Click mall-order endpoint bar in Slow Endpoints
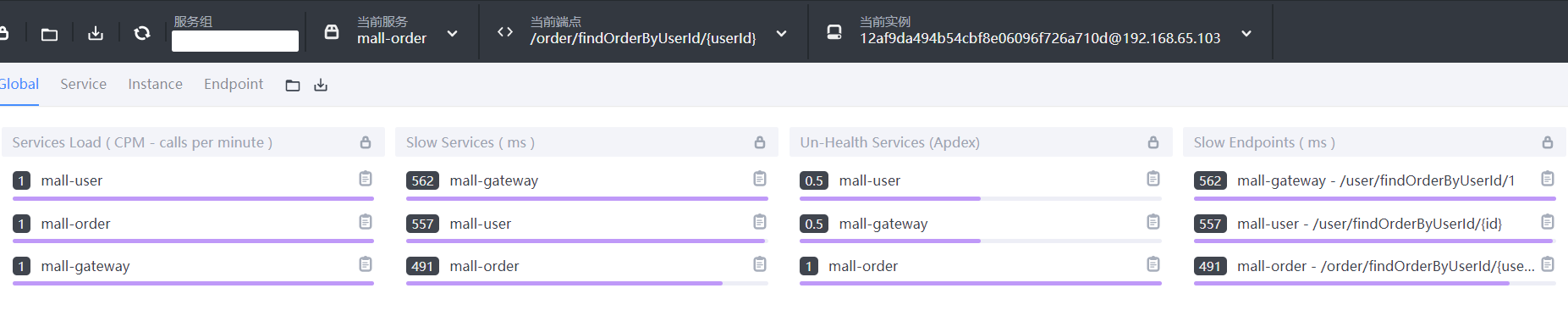Screen dimensions: 1568x327 pyautogui.click(x=1375, y=283)
